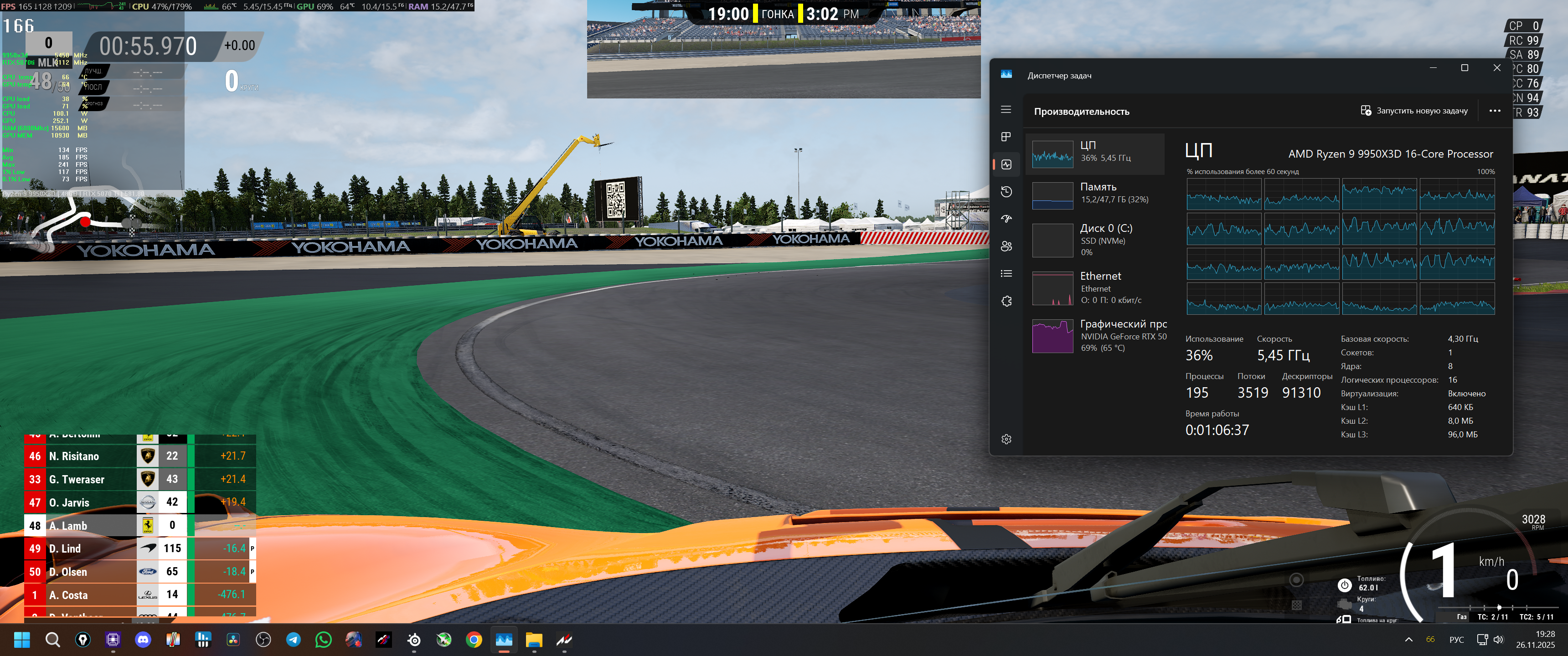
Task: Open the Details list icon
Action: pos(1006,273)
